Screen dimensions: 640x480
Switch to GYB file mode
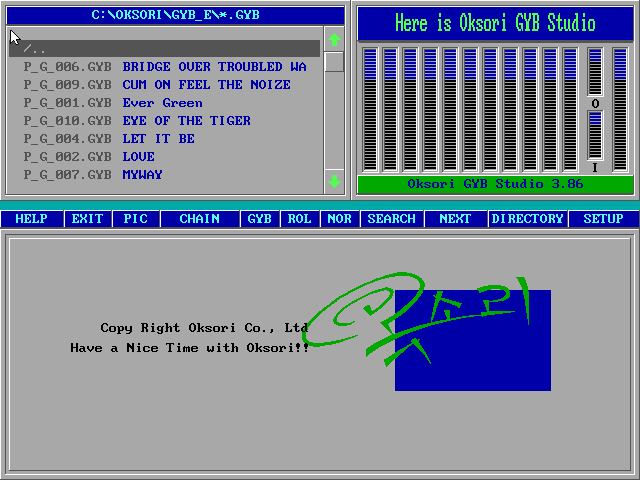[x=260, y=219]
